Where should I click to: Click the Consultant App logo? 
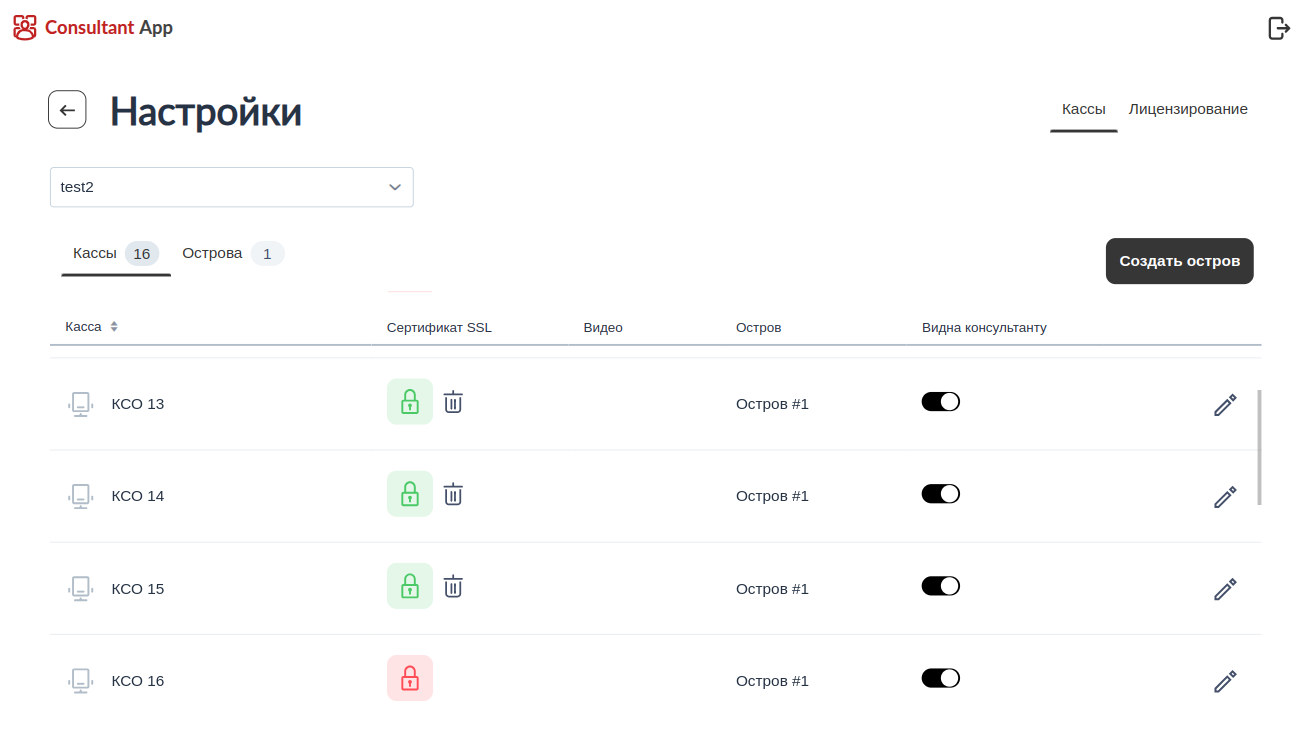coord(93,28)
